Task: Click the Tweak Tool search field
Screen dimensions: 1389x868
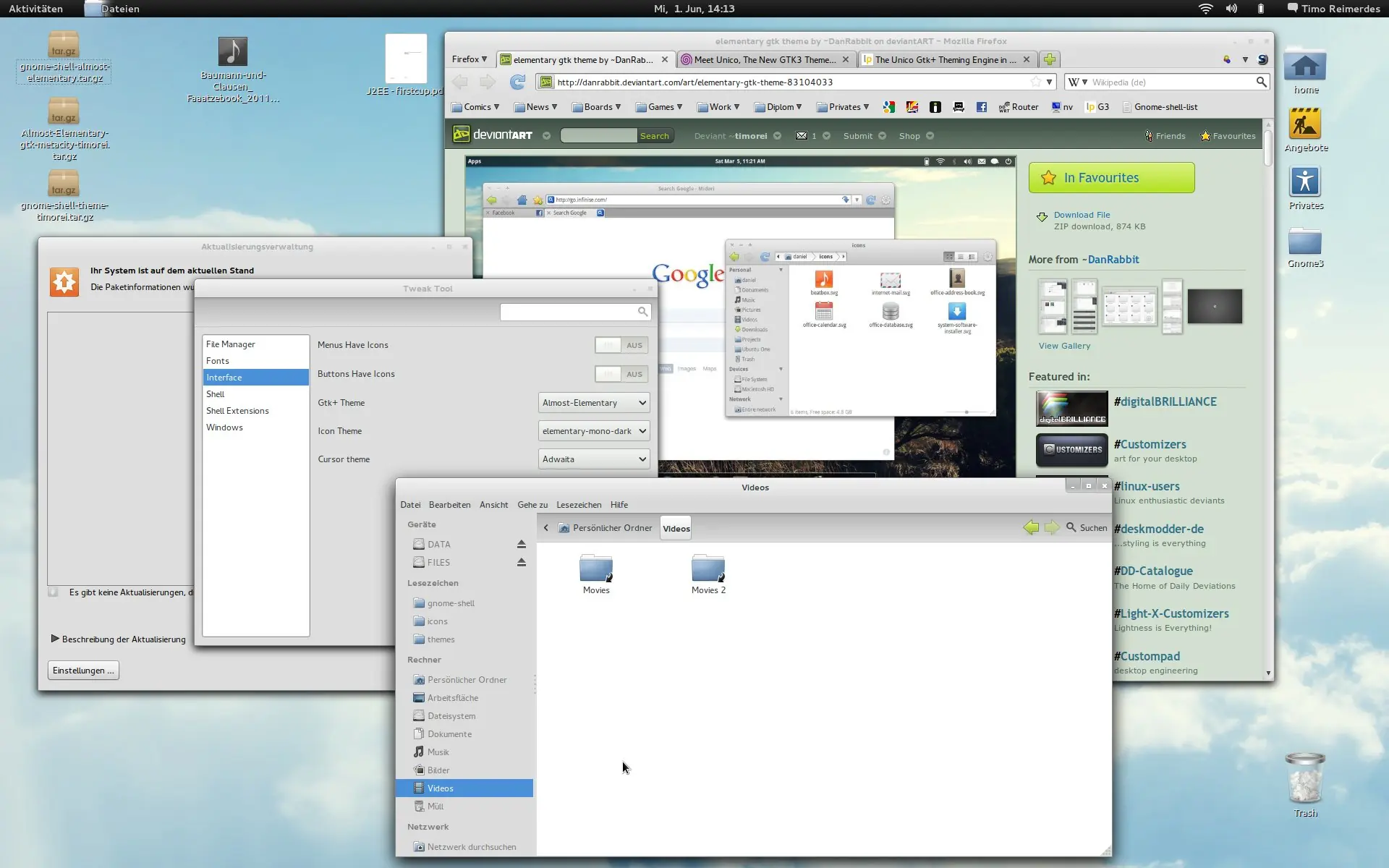Action: click(x=575, y=312)
